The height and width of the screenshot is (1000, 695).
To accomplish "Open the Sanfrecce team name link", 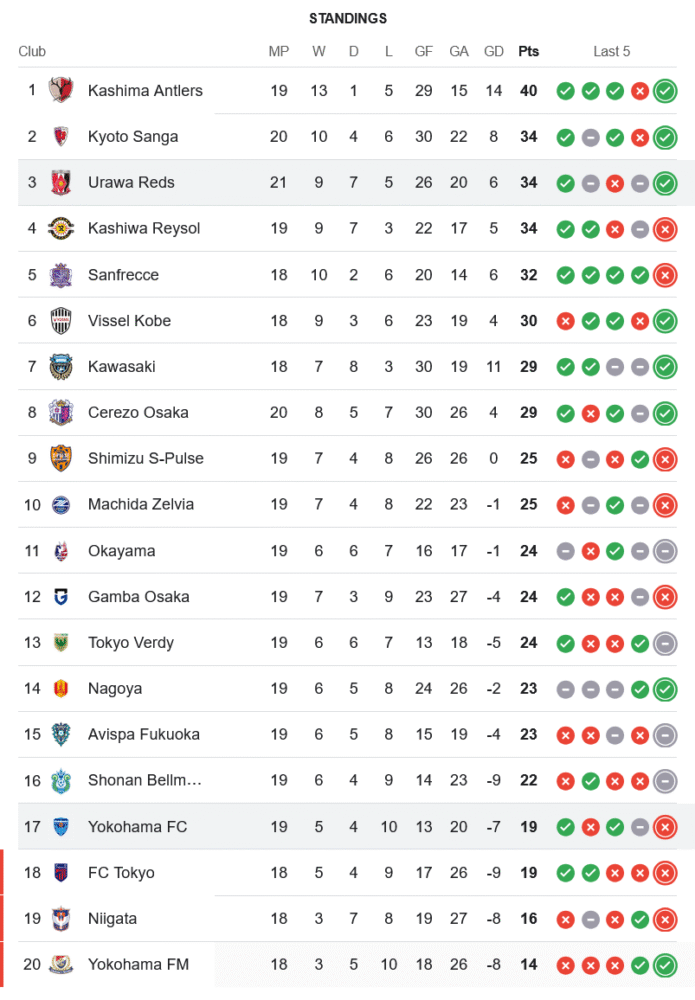I will click(123, 274).
